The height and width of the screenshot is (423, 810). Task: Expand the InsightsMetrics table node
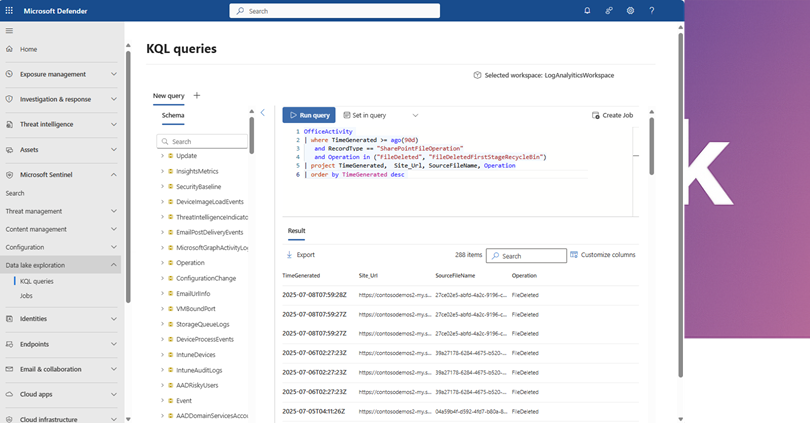162,171
